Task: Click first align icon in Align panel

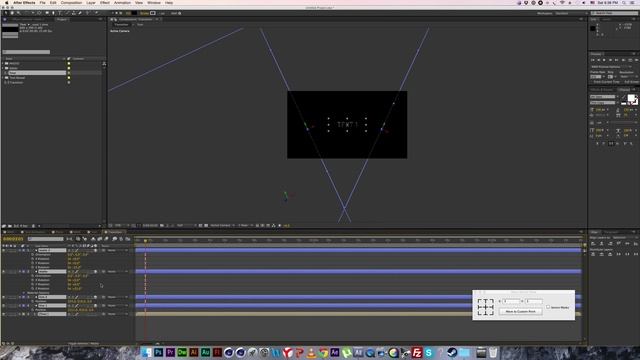Action: click(x=594, y=243)
